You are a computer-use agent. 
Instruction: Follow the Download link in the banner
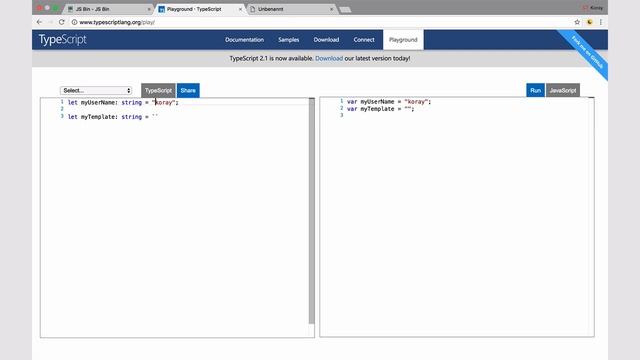(329, 58)
